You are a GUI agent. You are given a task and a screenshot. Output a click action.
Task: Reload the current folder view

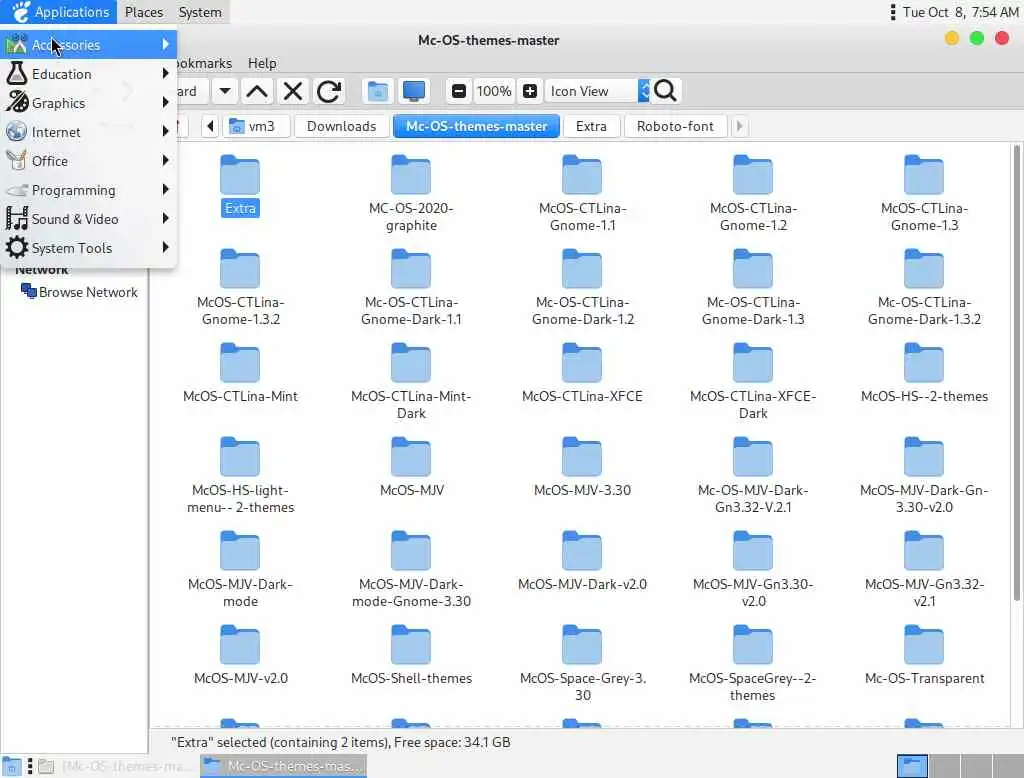[x=328, y=91]
